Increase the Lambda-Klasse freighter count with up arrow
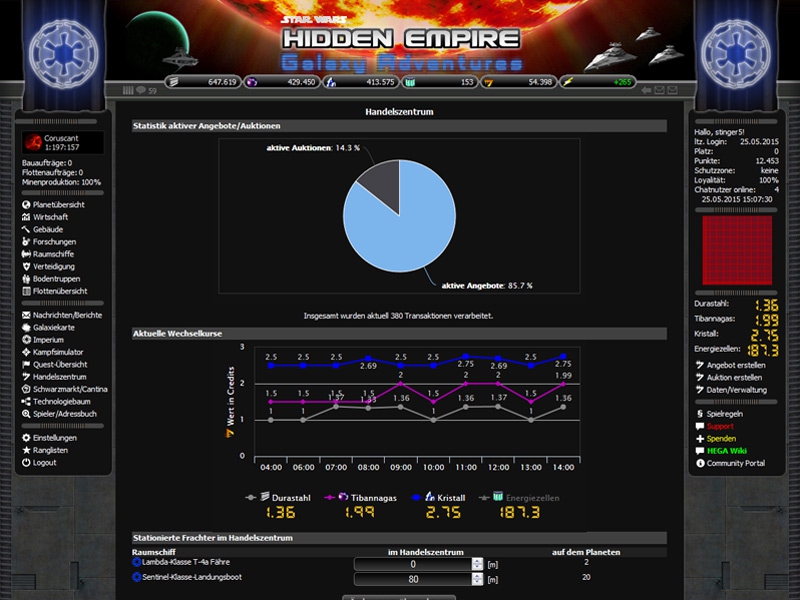800x600 pixels. (477, 561)
